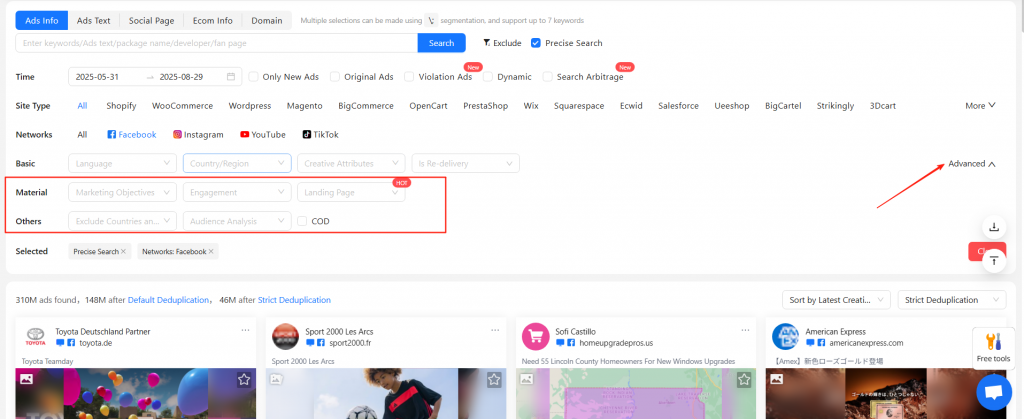This screenshot has width=1024, height=419.
Task: Remove the Precise Search selected tag
Action: [x=123, y=251]
